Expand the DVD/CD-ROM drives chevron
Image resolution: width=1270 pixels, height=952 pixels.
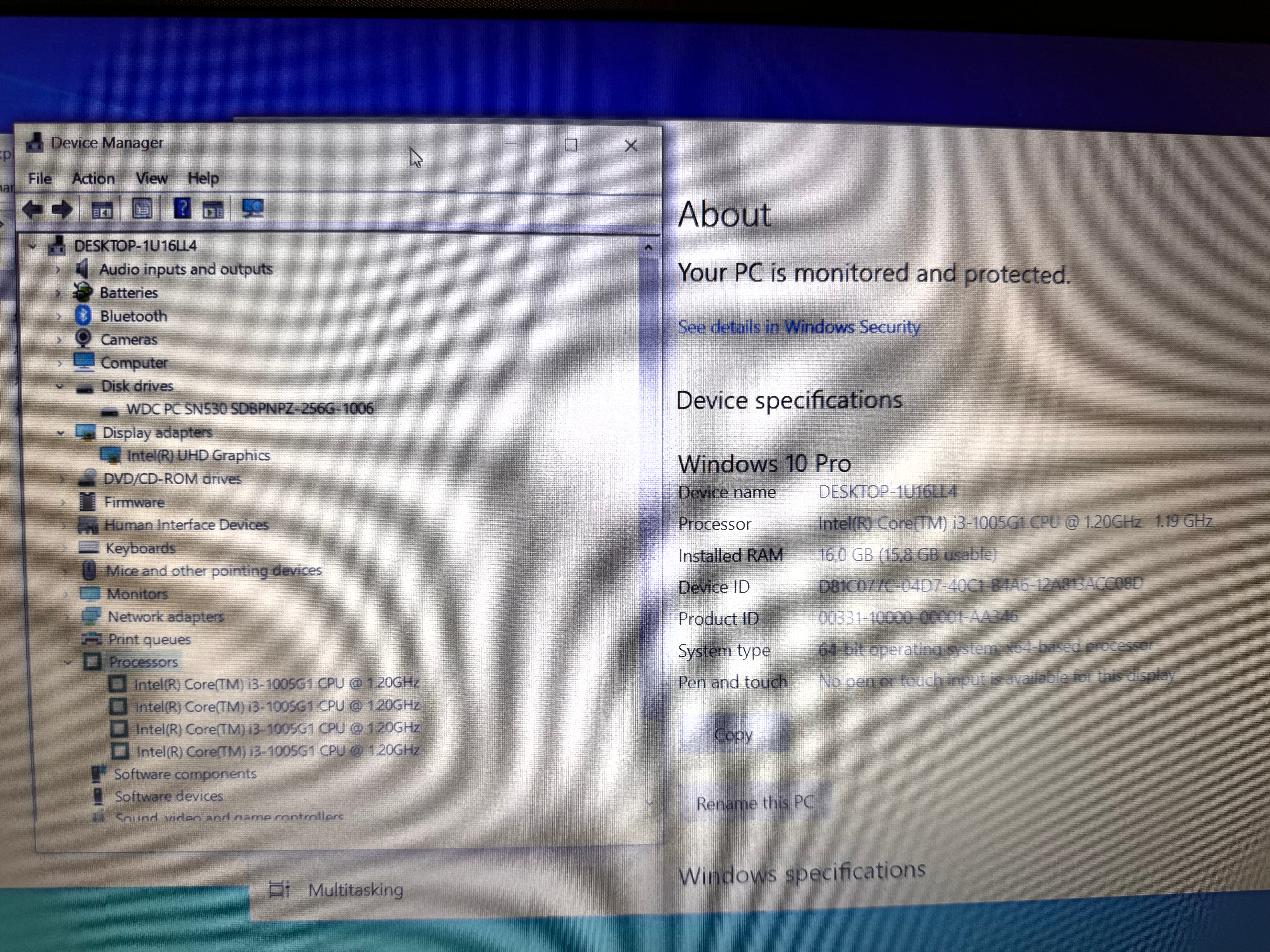(x=62, y=479)
